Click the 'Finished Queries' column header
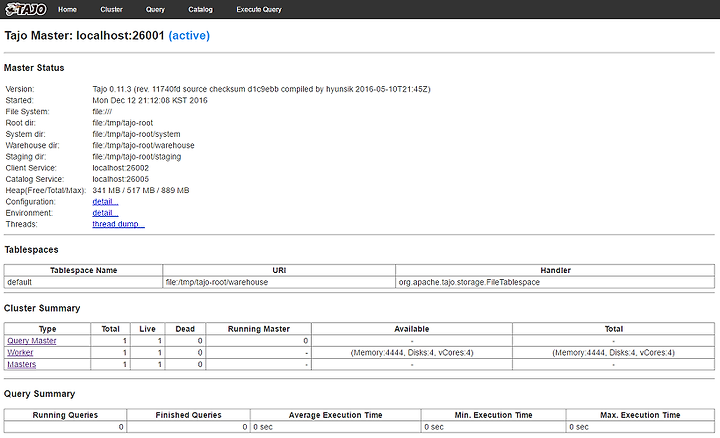The image size is (720, 438). pos(188,415)
